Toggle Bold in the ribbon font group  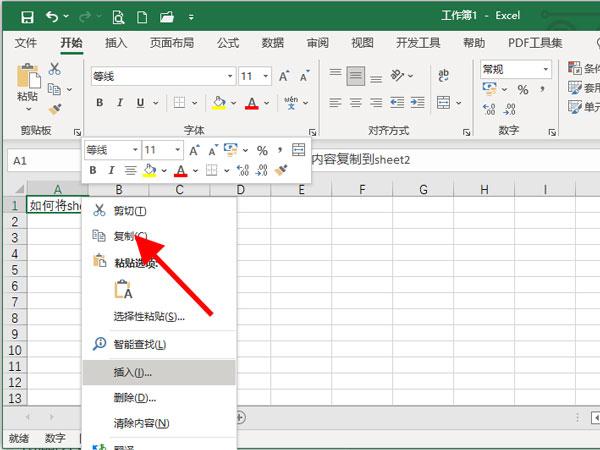coord(100,102)
